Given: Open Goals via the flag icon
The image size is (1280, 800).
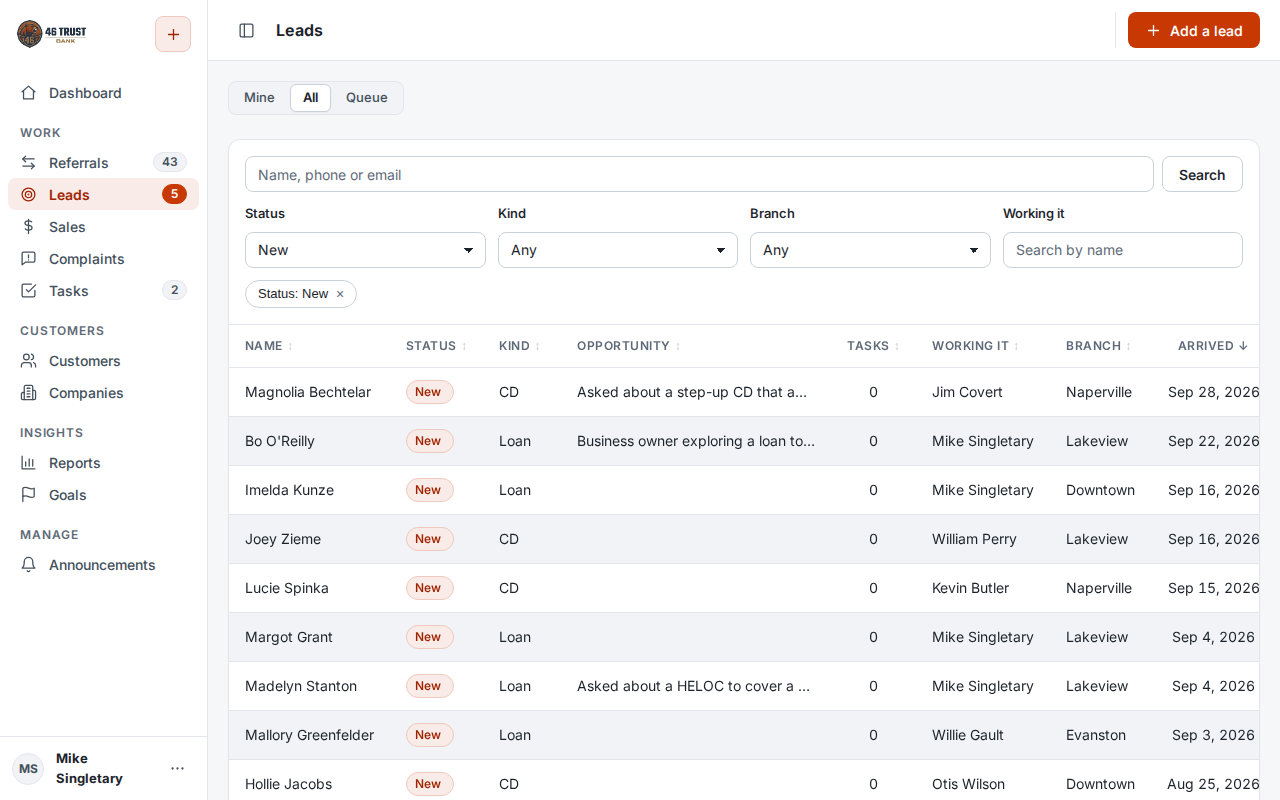Looking at the screenshot, I should pyautogui.click(x=29, y=495).
